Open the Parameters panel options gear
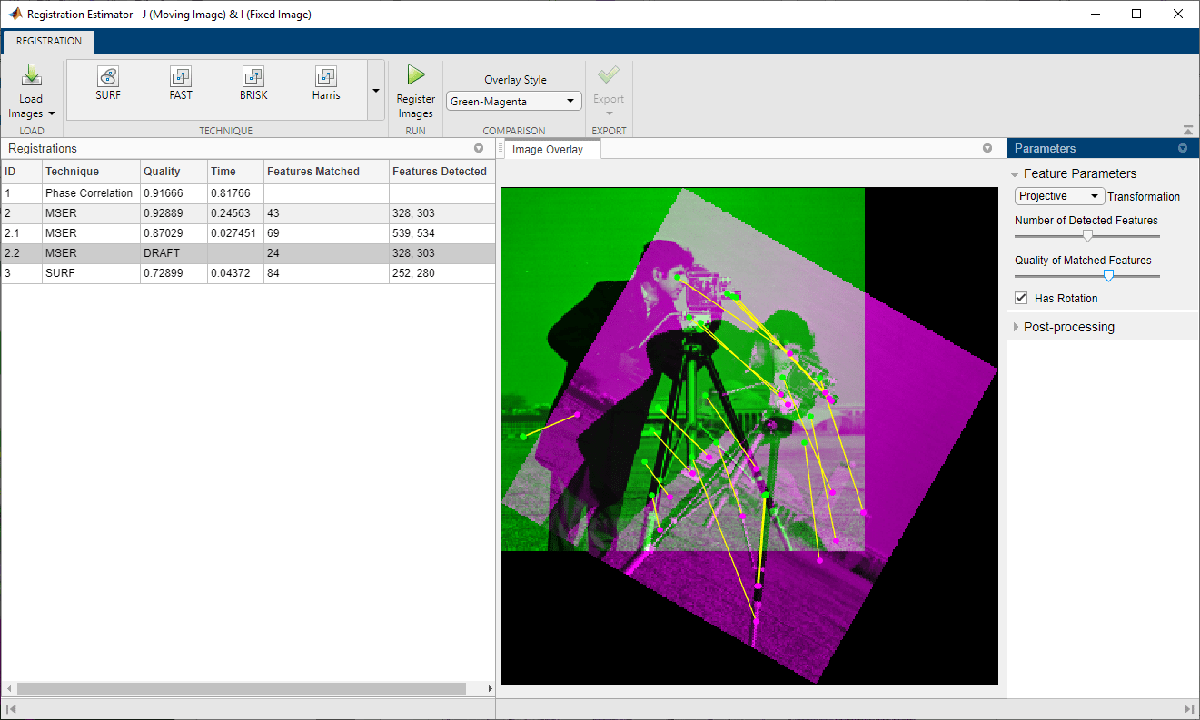This screenshot has height=720, width=1200. [x=1183, y=148]
